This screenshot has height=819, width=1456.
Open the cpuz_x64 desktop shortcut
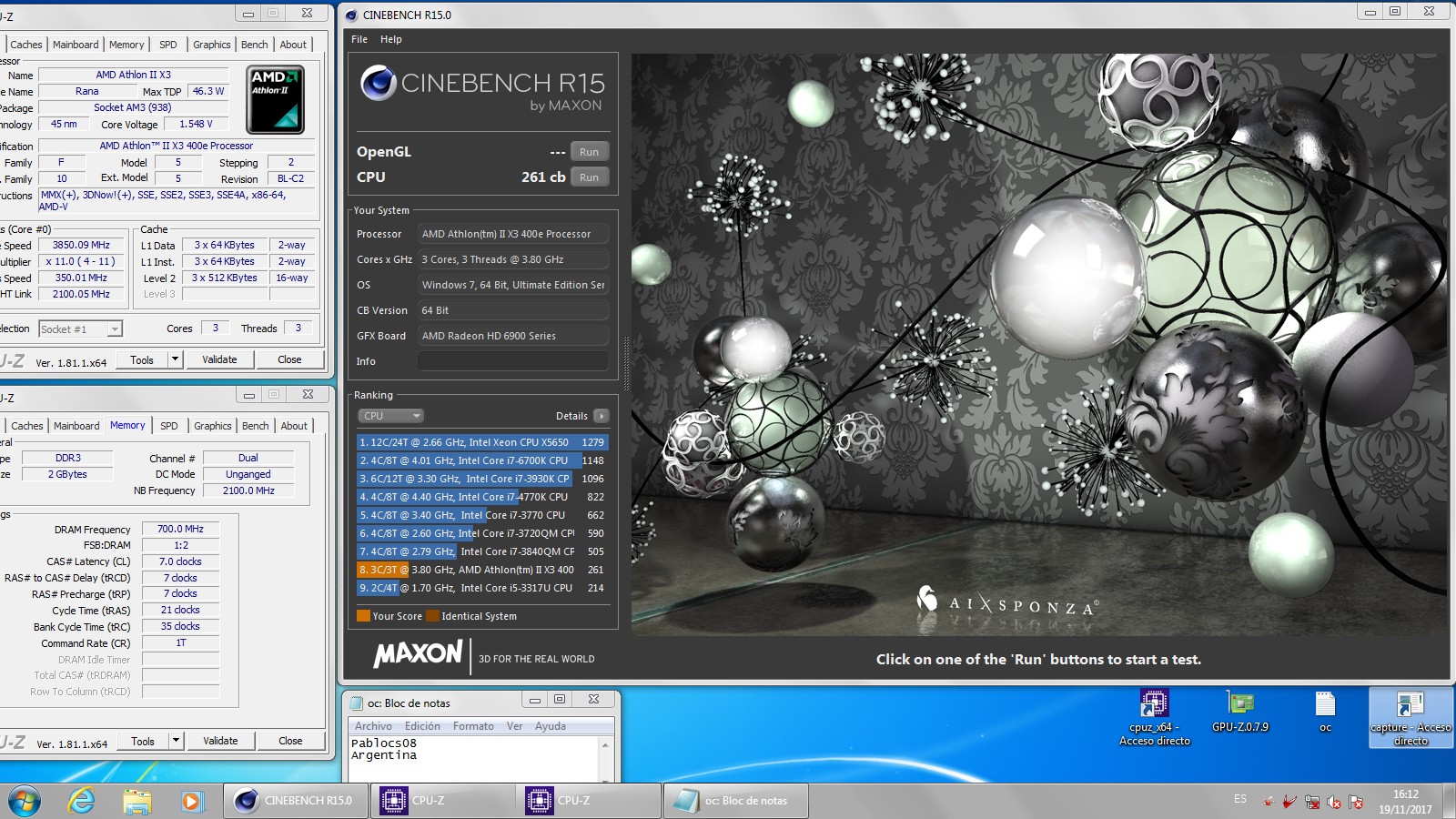[1154, 717]
